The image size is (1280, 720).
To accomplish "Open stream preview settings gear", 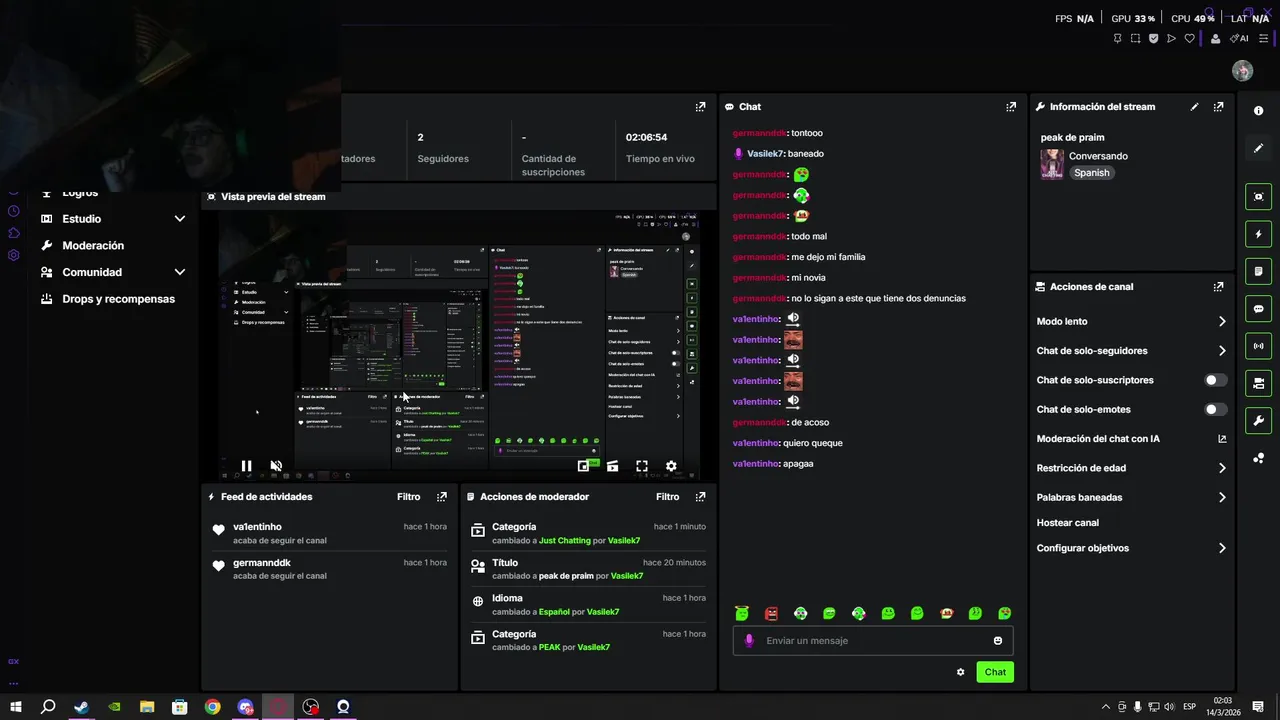I will pos(671,466).
